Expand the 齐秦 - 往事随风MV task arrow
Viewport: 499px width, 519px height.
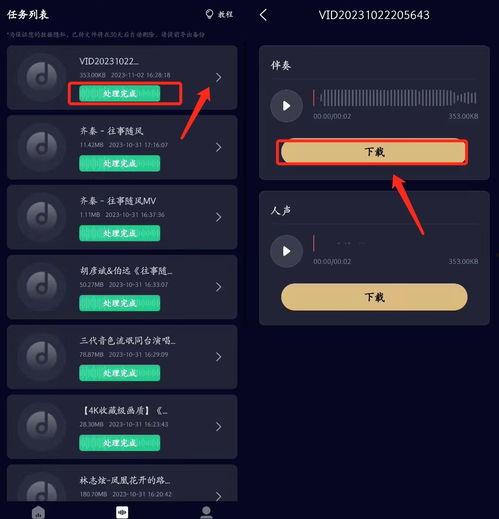coord(219,217)
